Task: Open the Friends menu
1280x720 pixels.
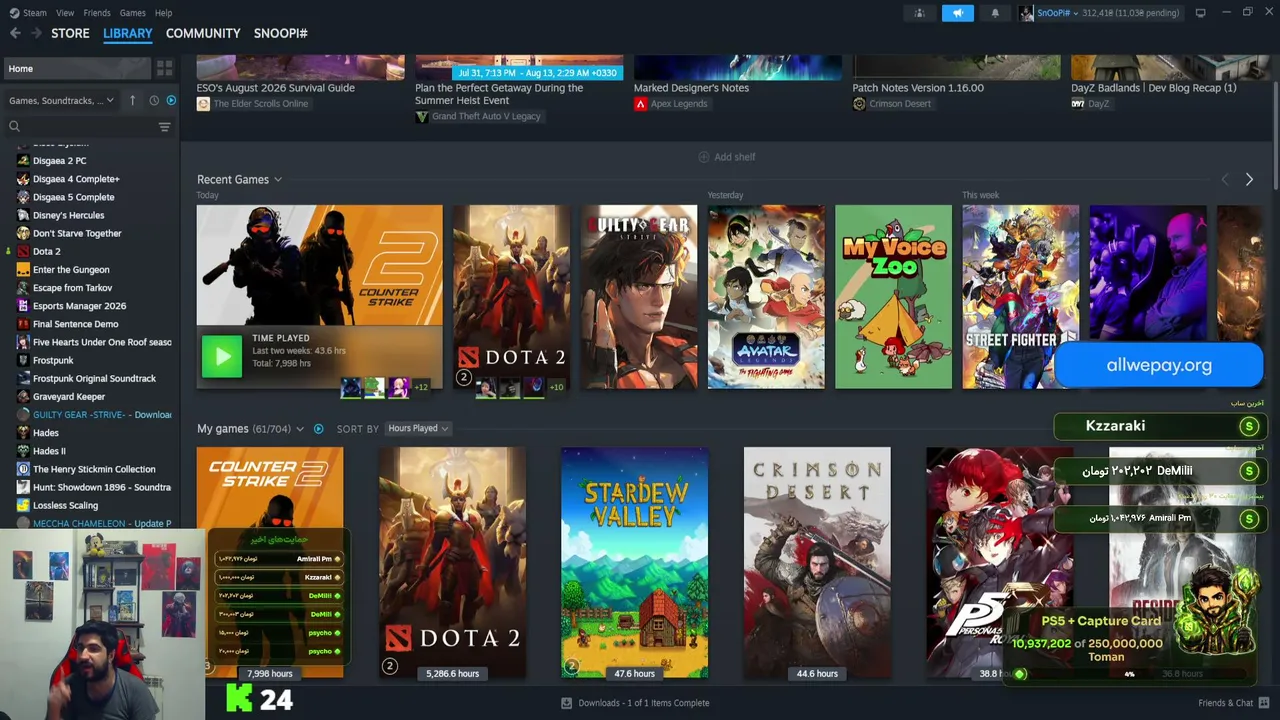Action: click(97, 13)
